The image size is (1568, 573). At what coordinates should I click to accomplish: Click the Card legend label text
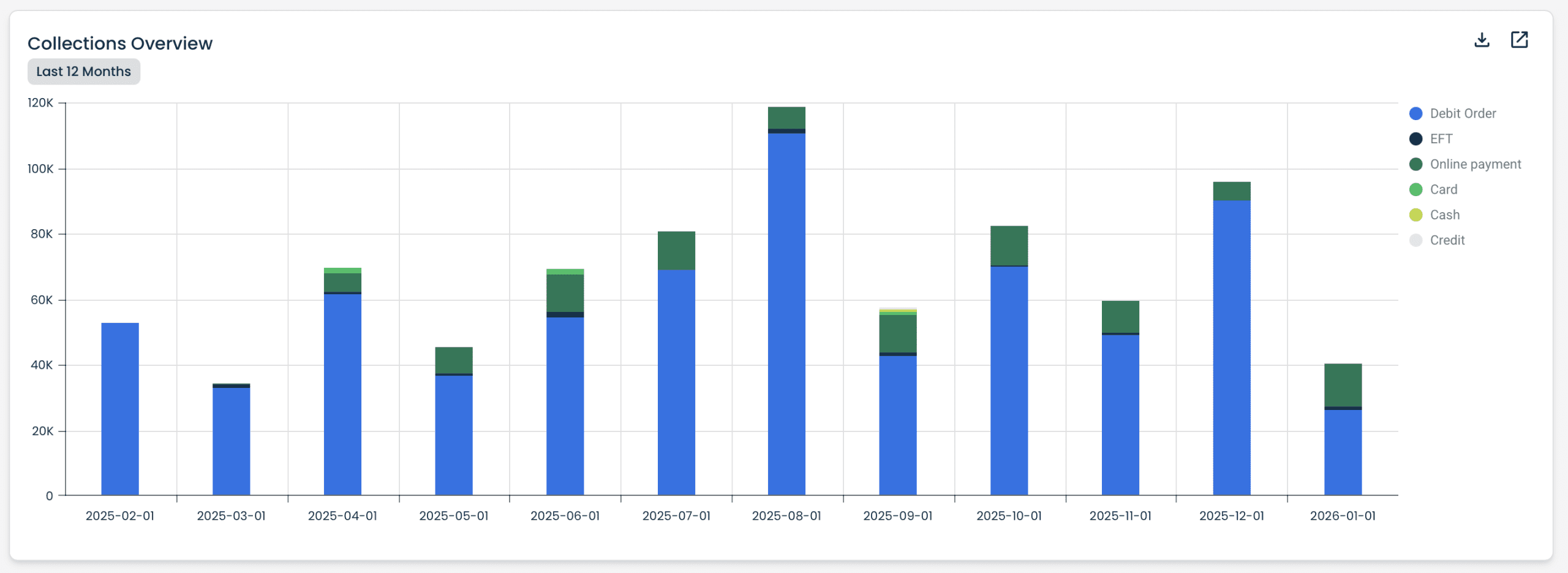pyautogui.click(x=1443, y=189)
